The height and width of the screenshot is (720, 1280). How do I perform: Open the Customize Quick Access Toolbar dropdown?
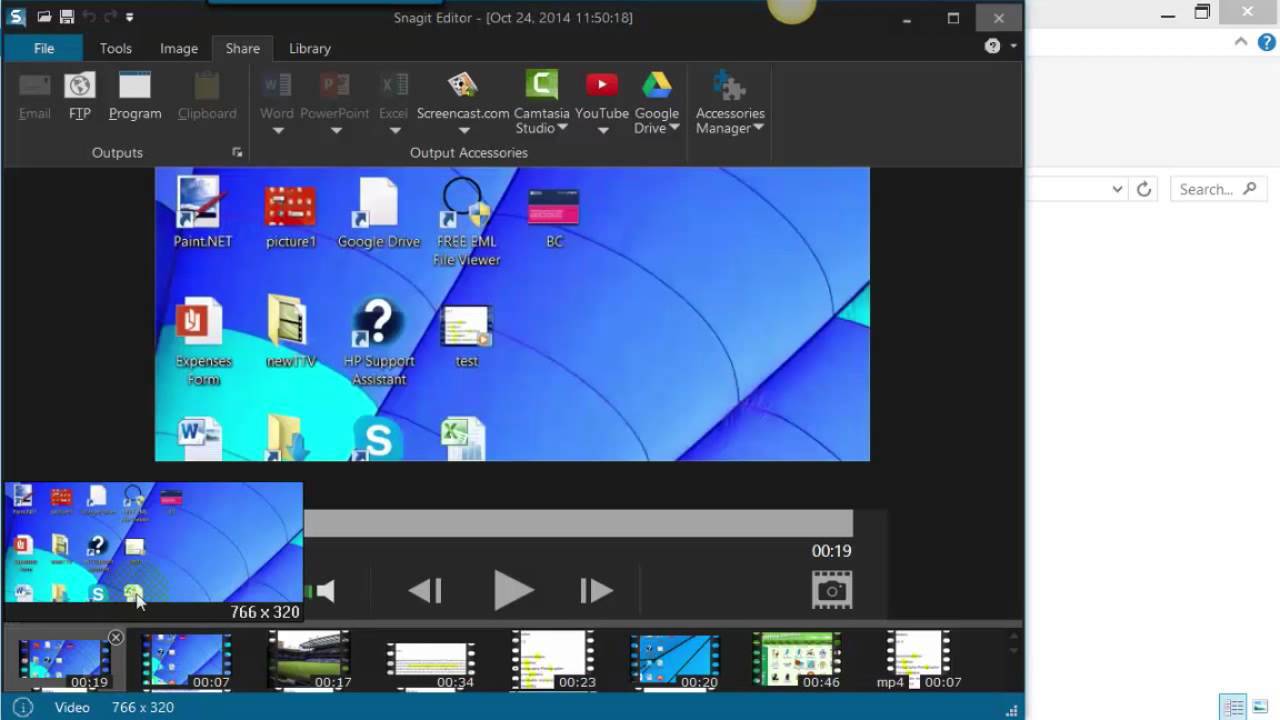[129, 17]
